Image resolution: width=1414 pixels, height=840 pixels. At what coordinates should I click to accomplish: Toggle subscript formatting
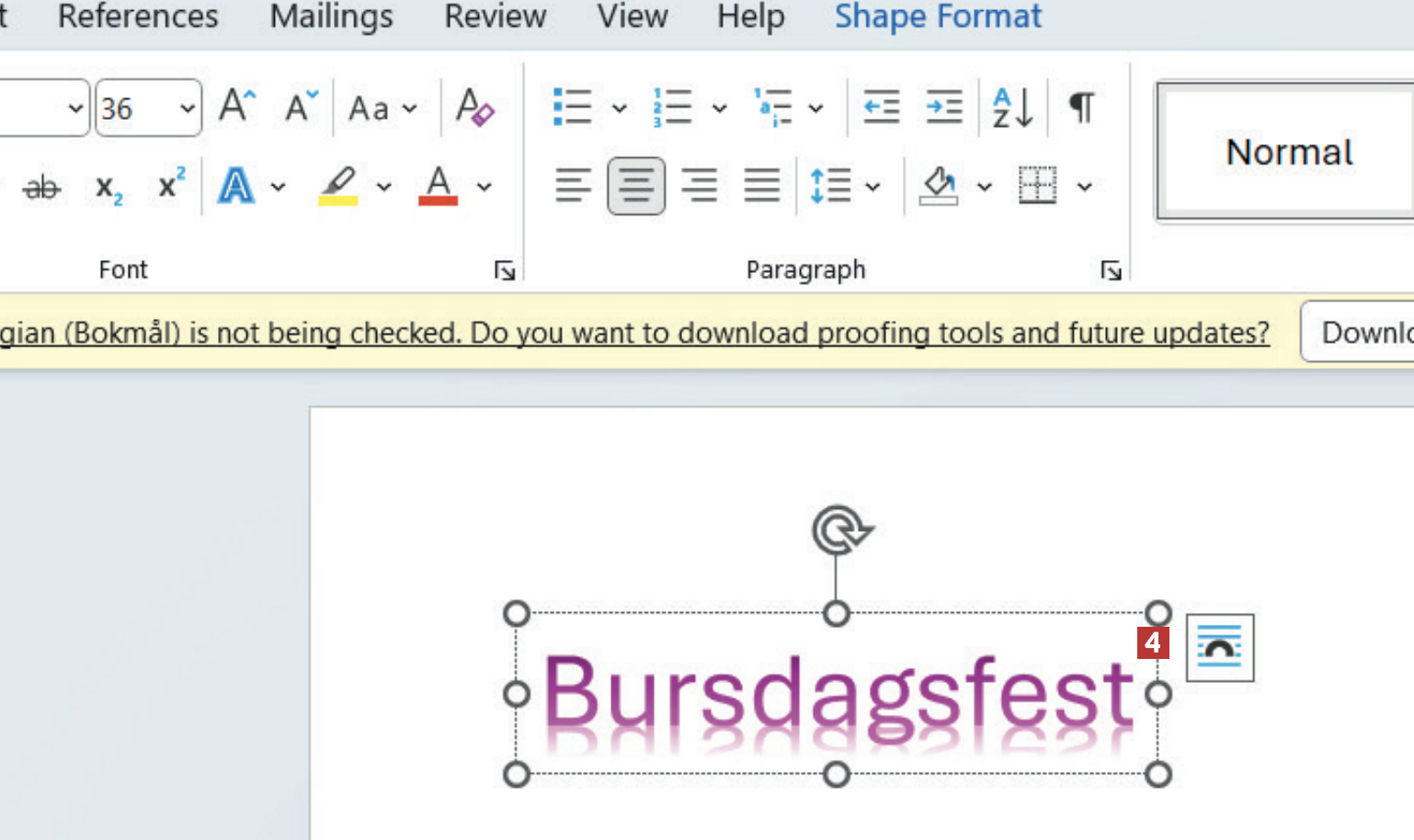[x=108, y=187]
